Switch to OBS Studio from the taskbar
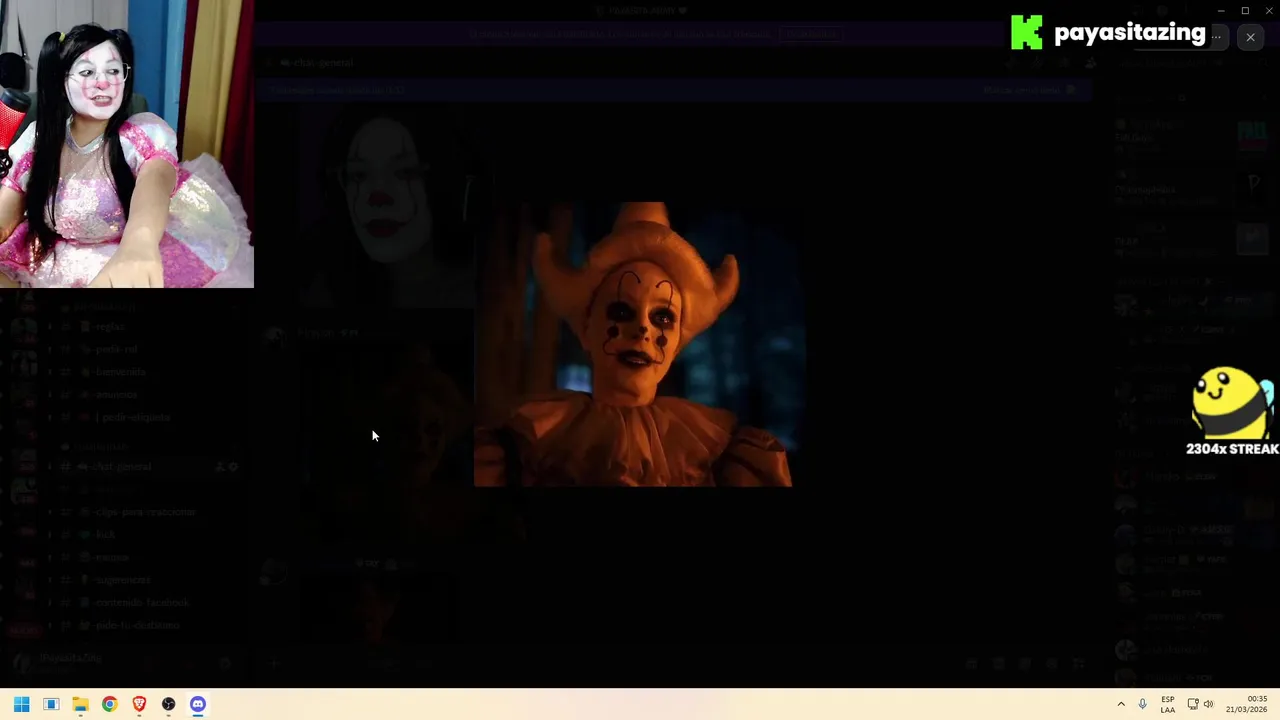 click(x=168, y=704)
